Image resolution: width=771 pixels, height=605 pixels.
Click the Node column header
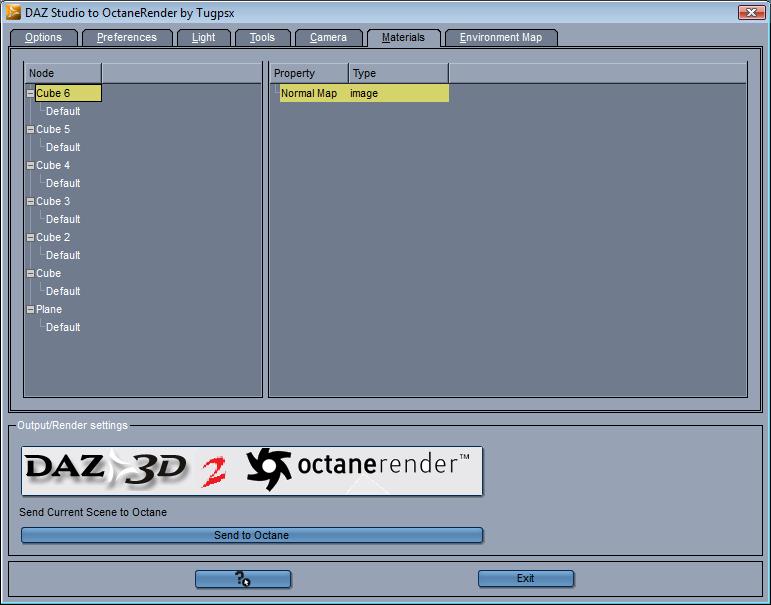pyautogui.click(x=63, y=73)
